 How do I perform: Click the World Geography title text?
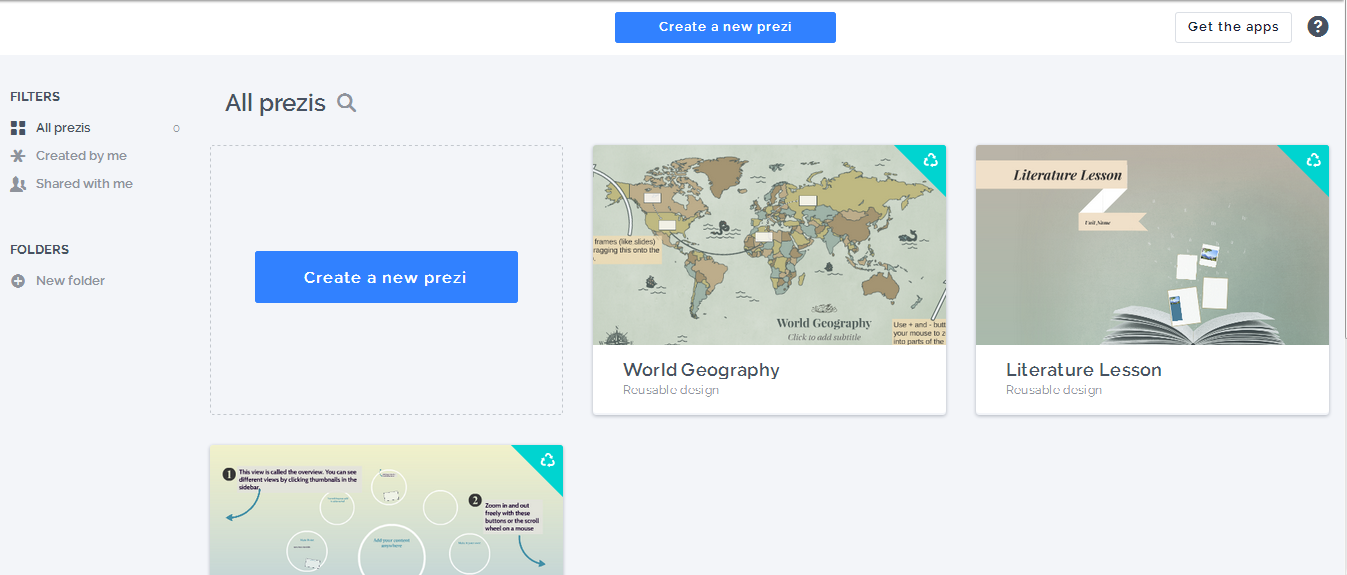click(701, 370)
